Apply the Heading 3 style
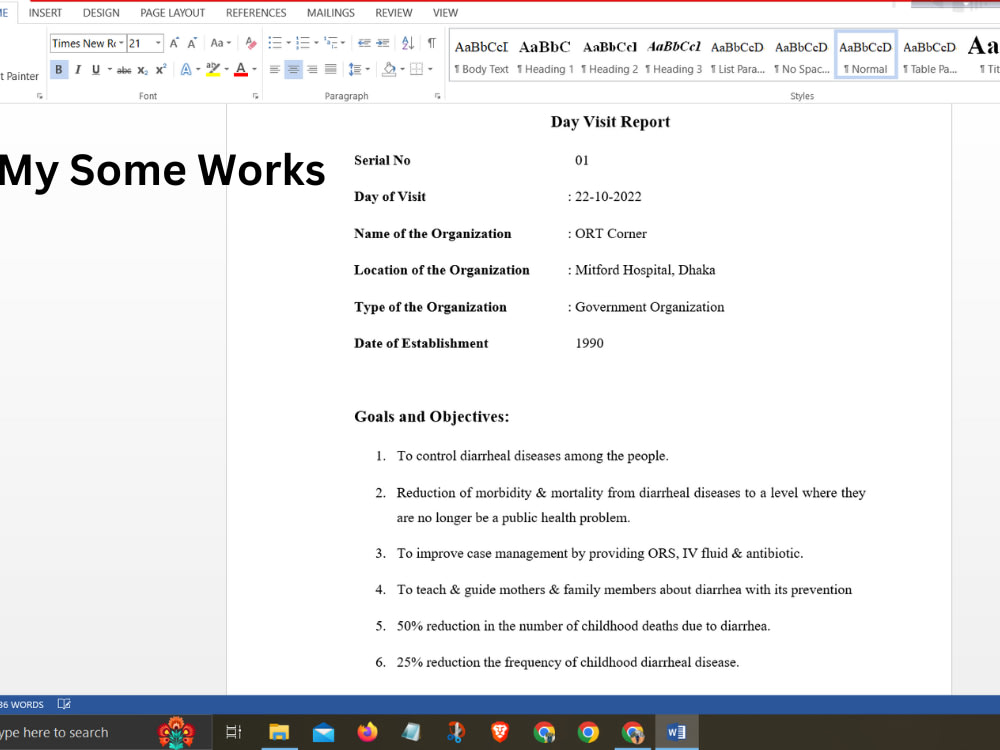Screen dimensions: 1000x750 (673, 56)
